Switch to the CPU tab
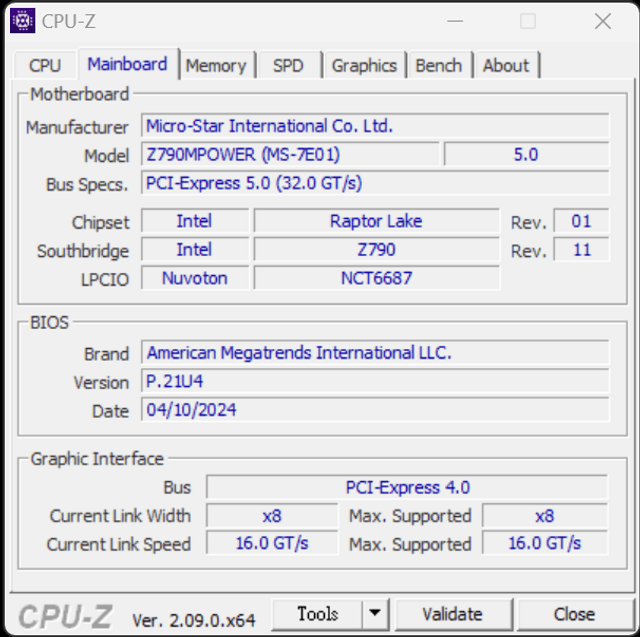This screenshot has width=640, height=637. point(45,65)
